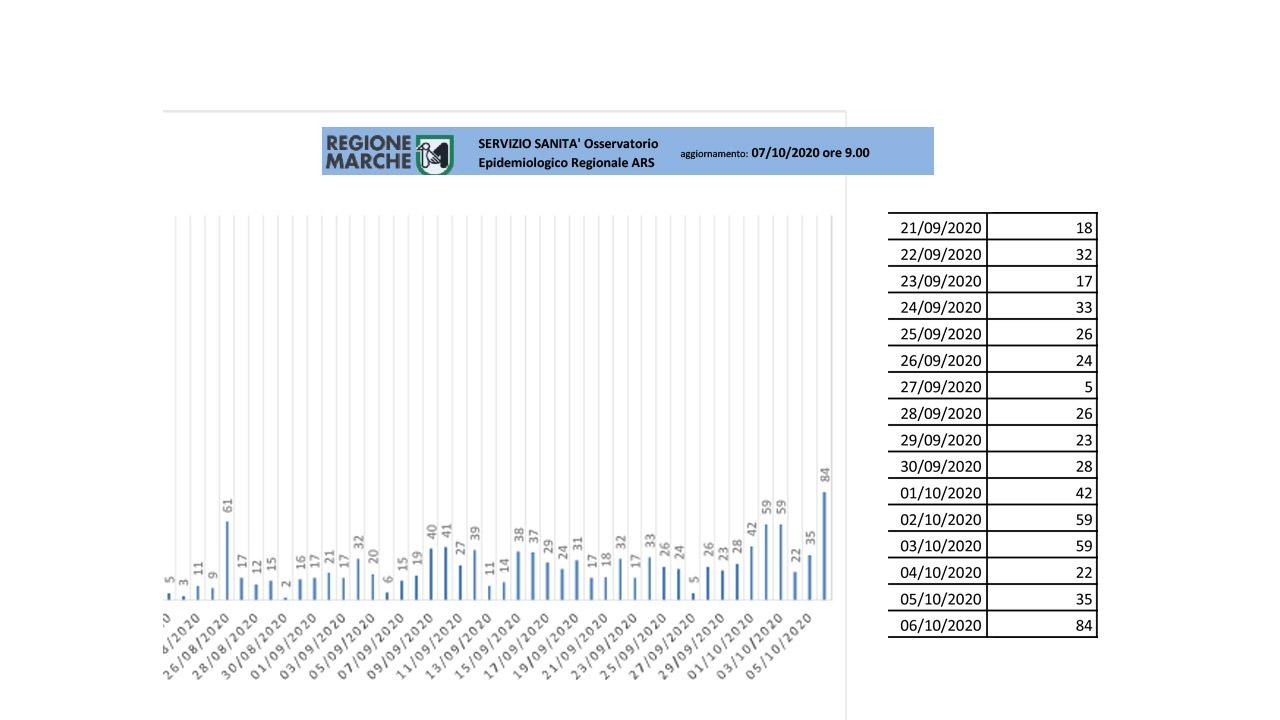
Task: Click the tallest chart bar labeled 84
Action: click(x=825, y=546)
